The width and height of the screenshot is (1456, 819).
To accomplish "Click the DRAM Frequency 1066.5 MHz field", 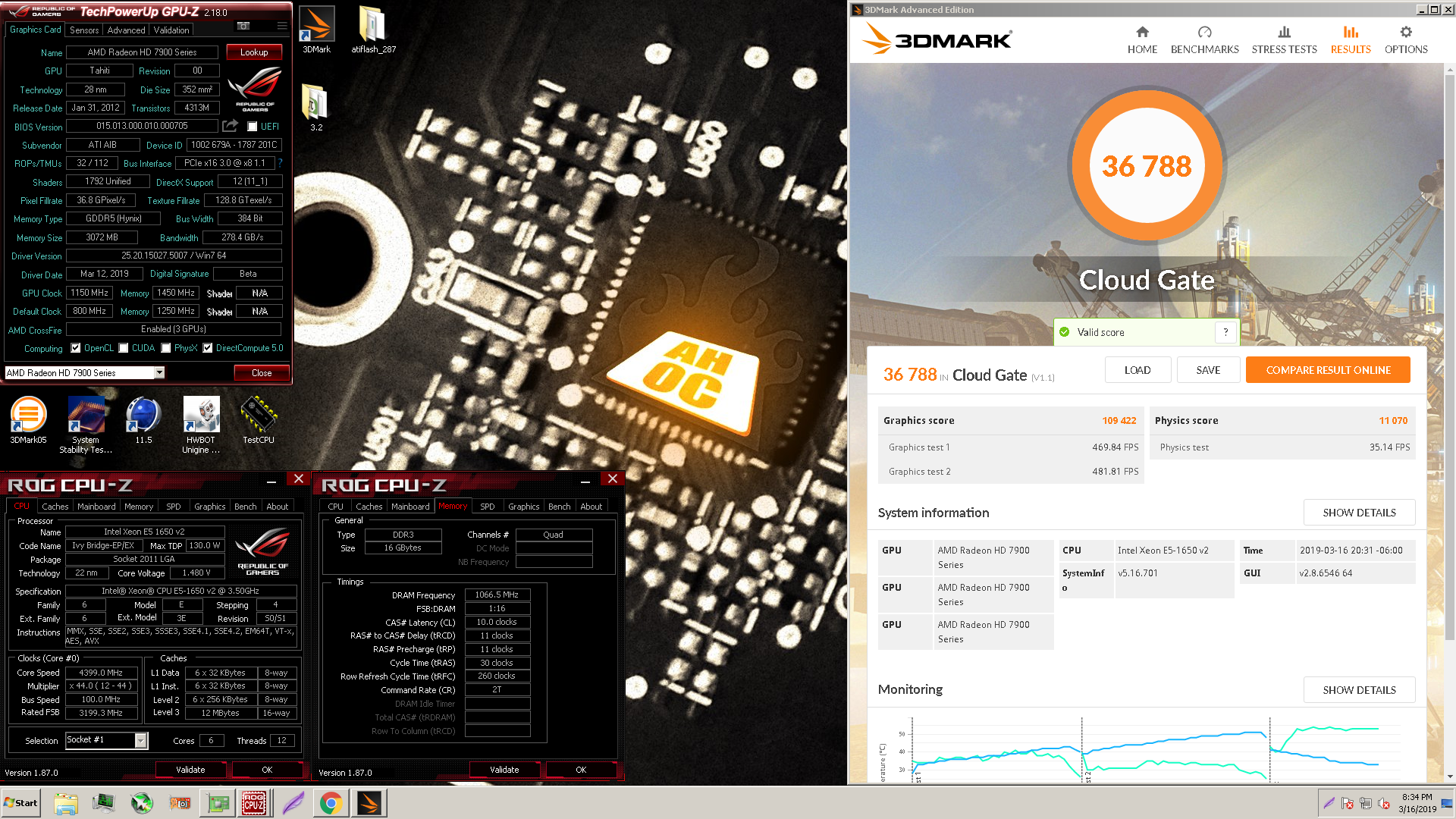I will click(497, 595).
